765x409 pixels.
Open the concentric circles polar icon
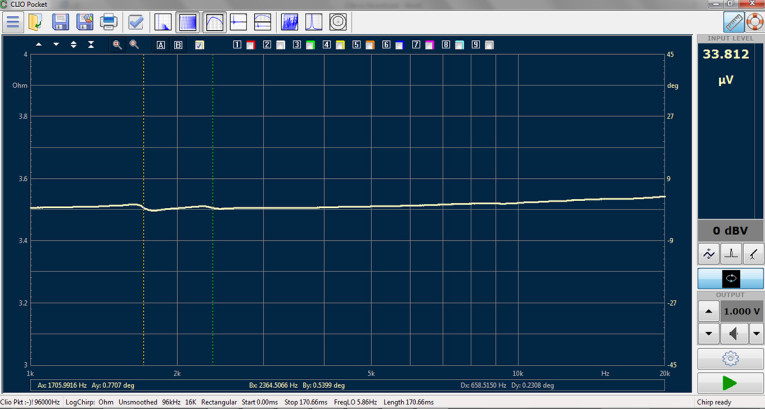tap(338, 22)
